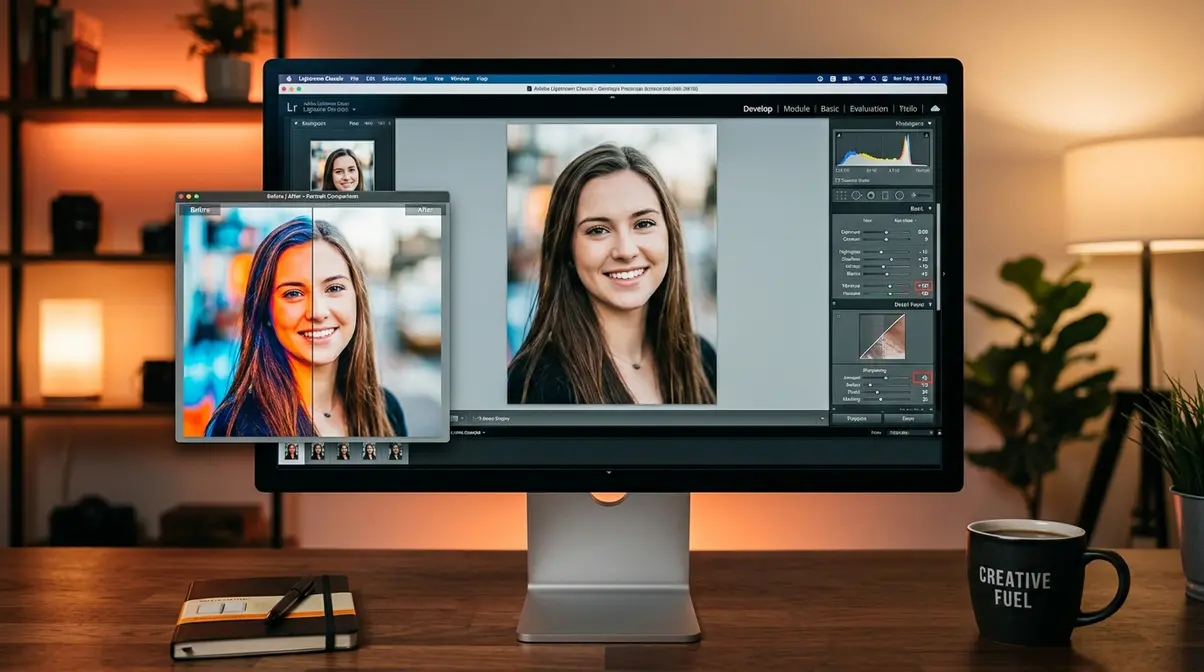
Task: Select the dotted grid crop tool icon
Action: point(841,195)
